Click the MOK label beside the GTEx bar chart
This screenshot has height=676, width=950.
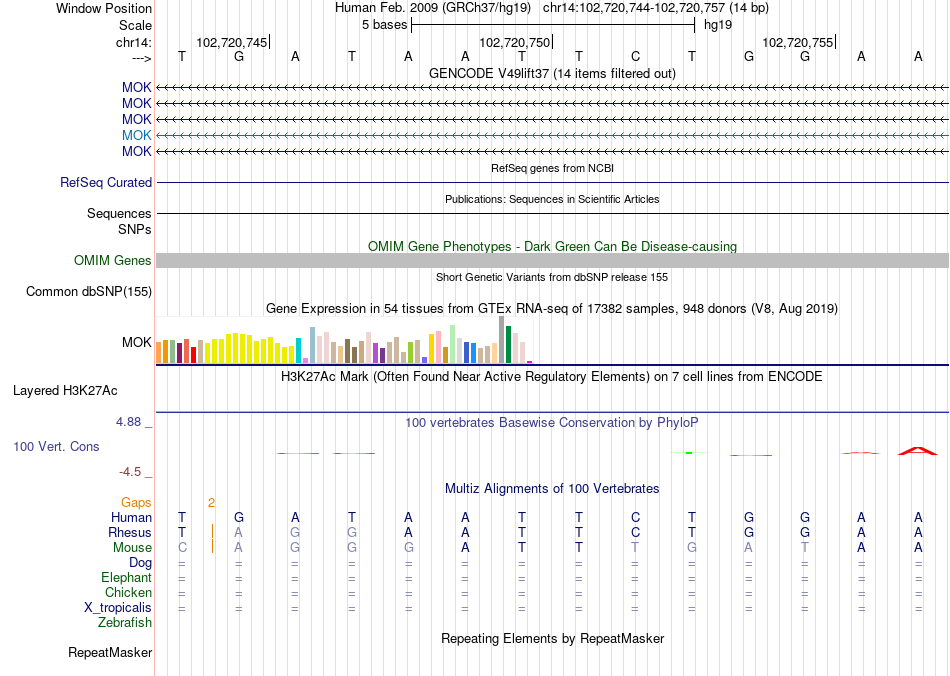point(136,342)
